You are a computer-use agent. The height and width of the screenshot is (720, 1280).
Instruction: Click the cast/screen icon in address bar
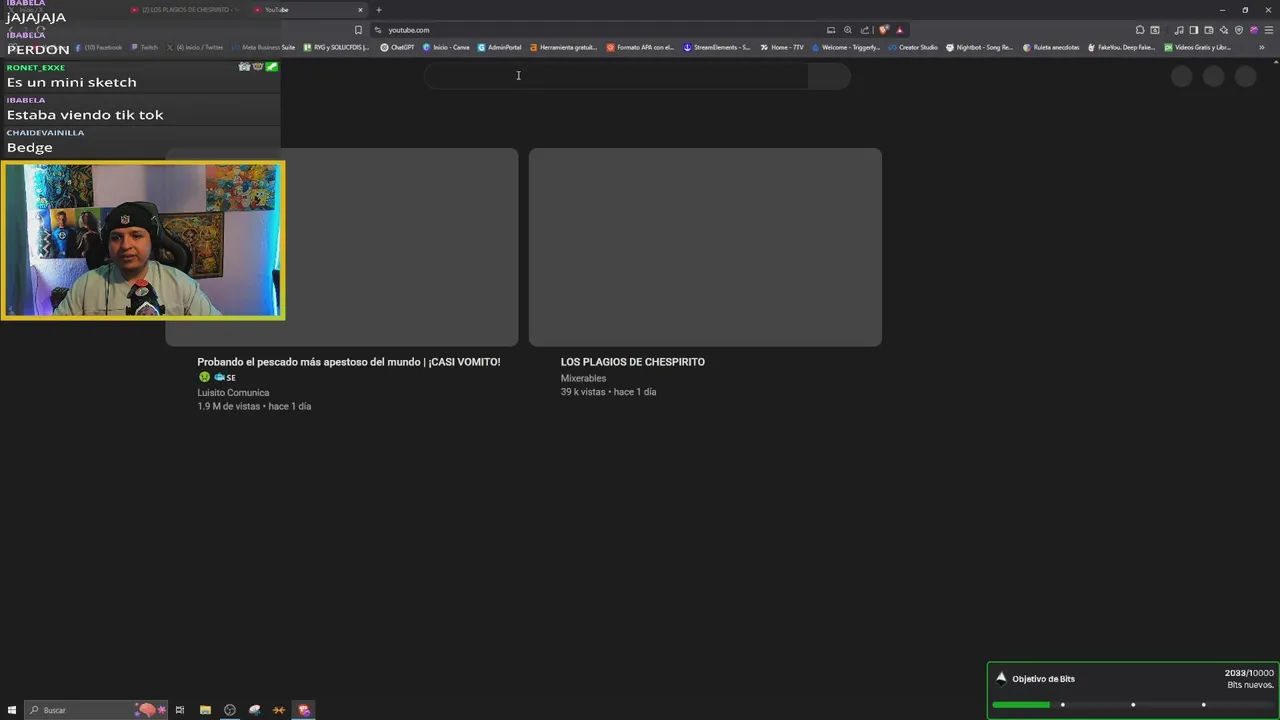(831, 30)
